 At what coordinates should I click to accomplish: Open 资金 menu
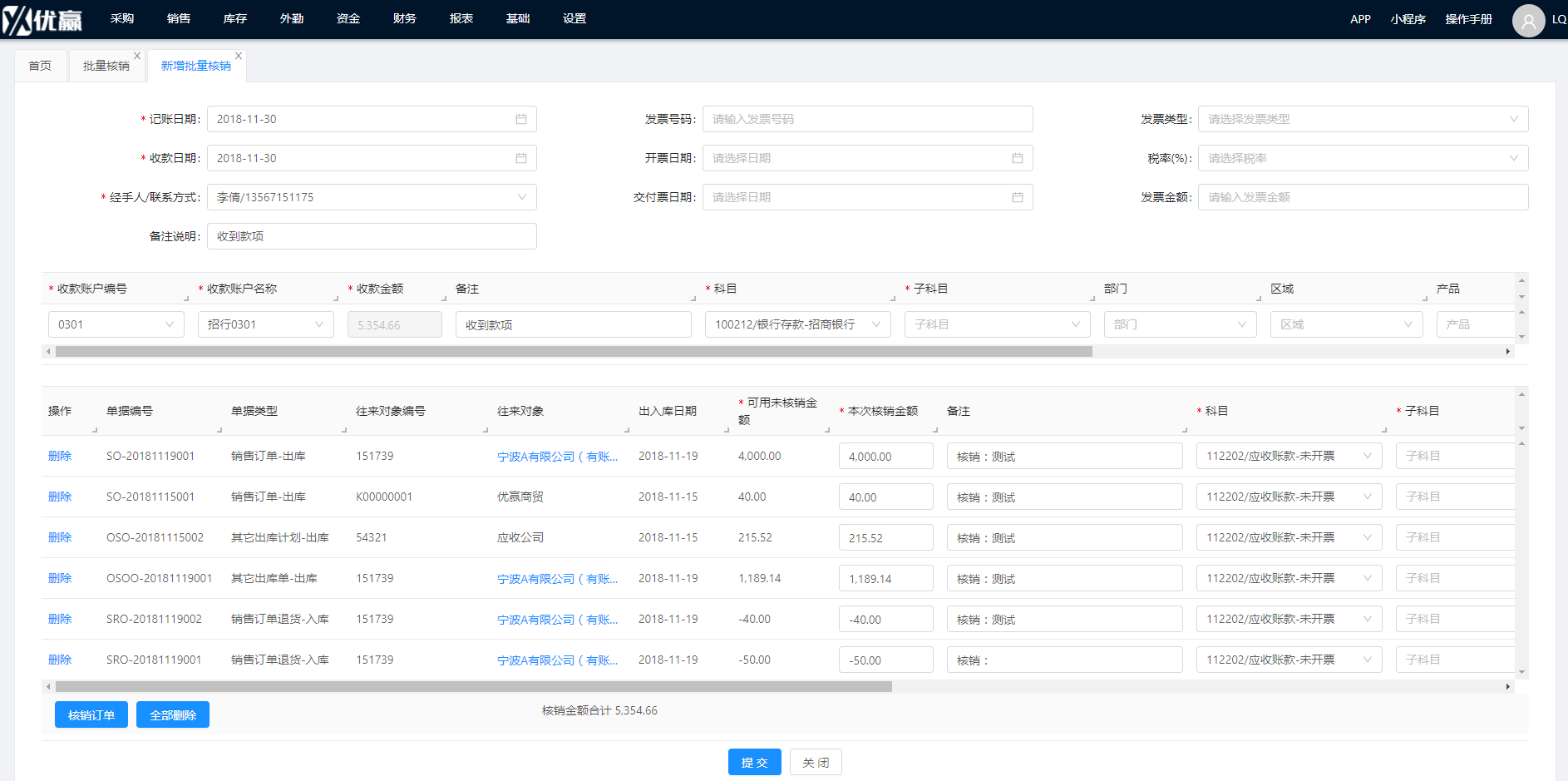(348, 18)
